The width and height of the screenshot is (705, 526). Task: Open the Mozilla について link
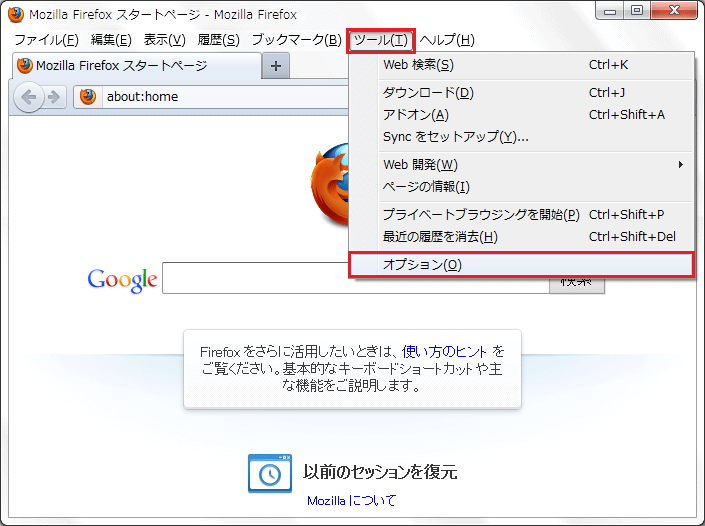pyautogui.click(x=351, y=501)
